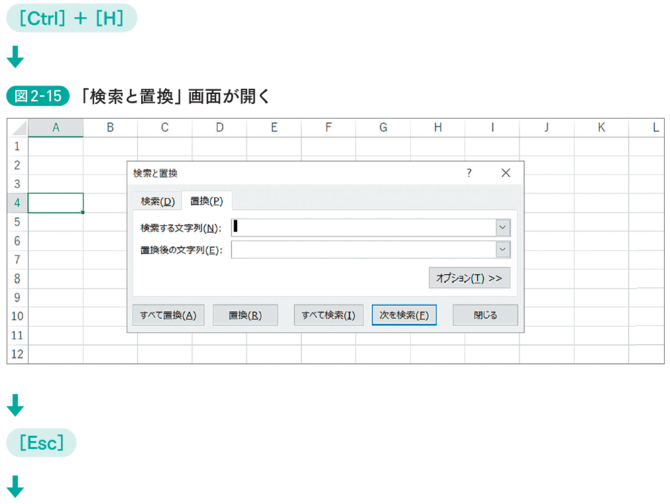The image size is (670, 504).
Task: Select column H header
Action: [x=438, y=128]
